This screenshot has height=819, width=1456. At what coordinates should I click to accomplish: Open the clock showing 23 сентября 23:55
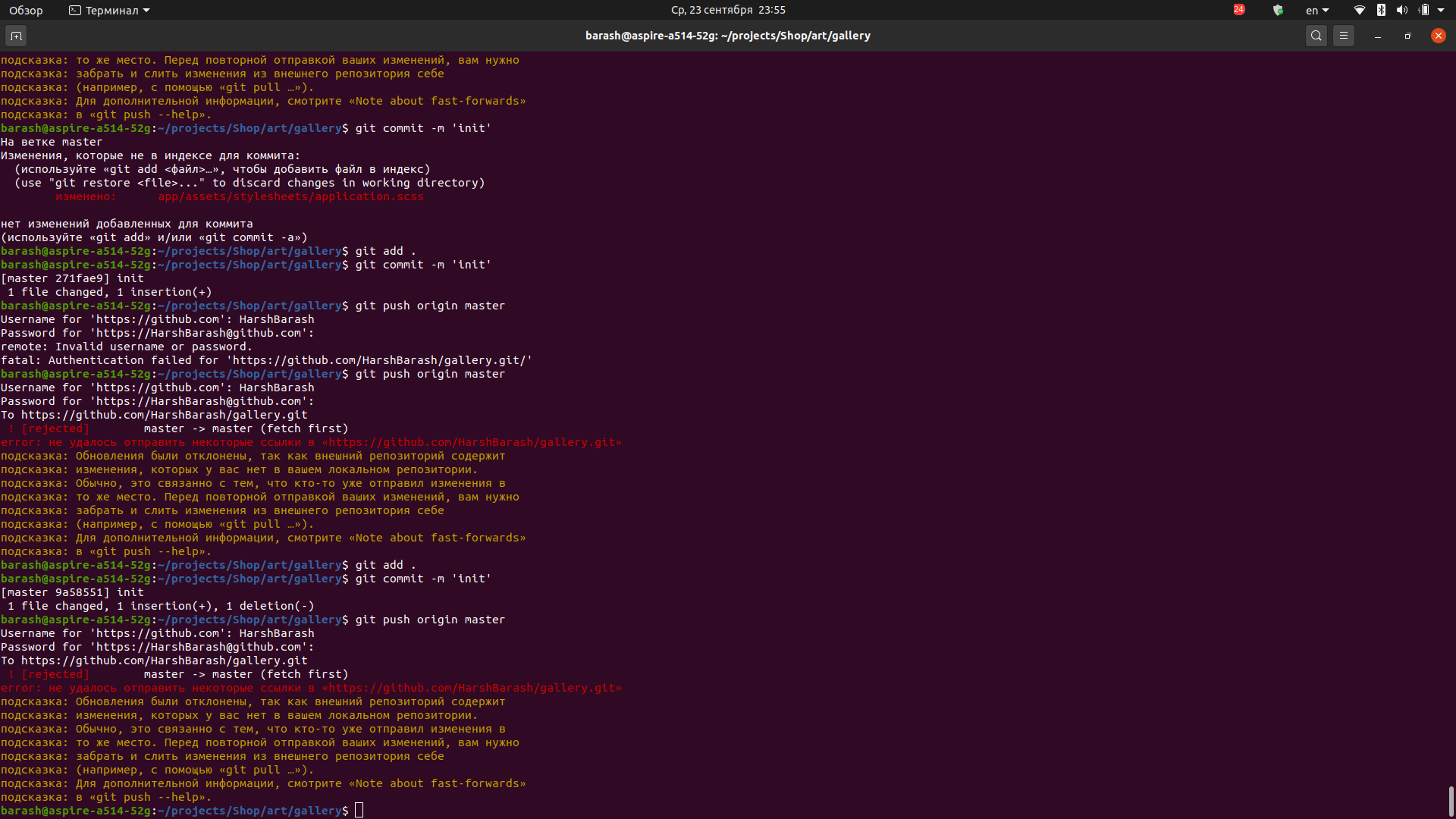click(x=728, y=10)
